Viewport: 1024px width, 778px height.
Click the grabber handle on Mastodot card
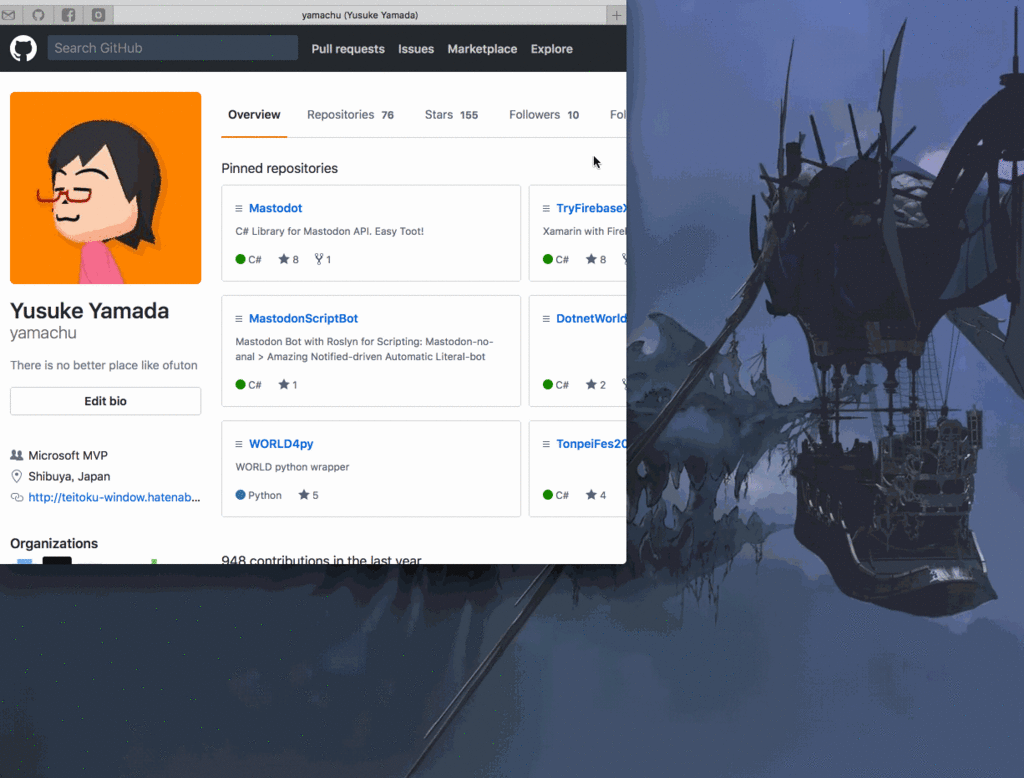238,208
